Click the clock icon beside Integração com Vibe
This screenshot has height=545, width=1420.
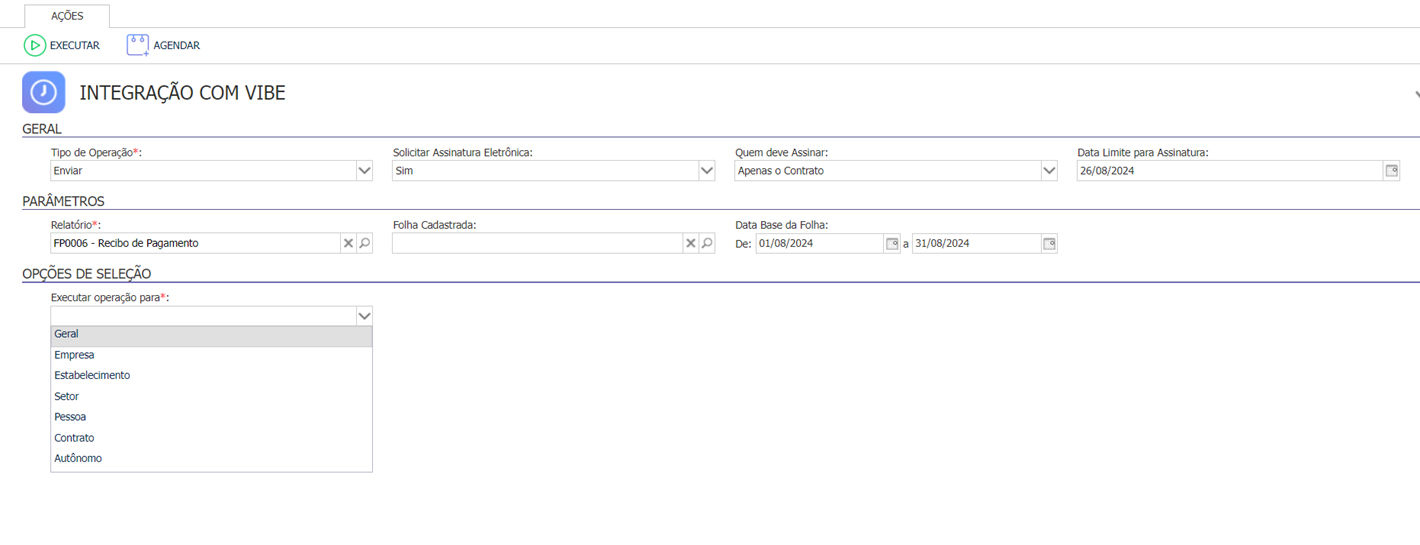point(44,92)
